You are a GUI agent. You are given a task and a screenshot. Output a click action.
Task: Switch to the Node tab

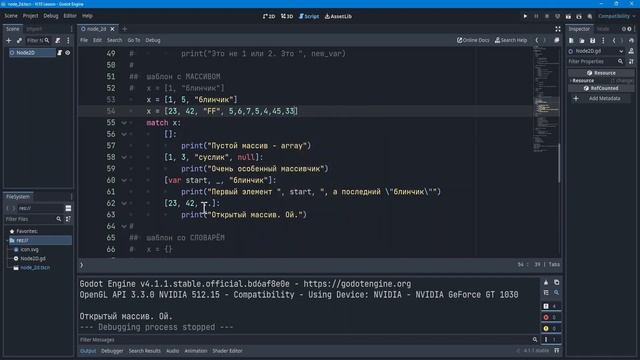[x=603, y=29]
